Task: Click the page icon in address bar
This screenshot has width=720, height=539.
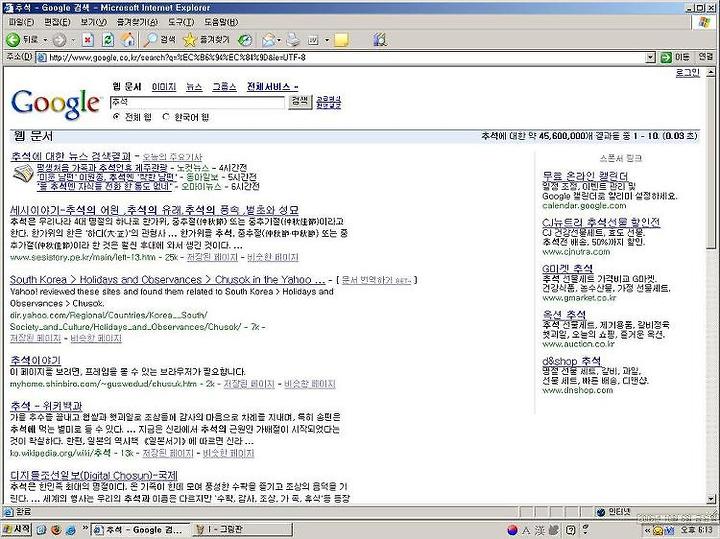Action: point(41,57)
